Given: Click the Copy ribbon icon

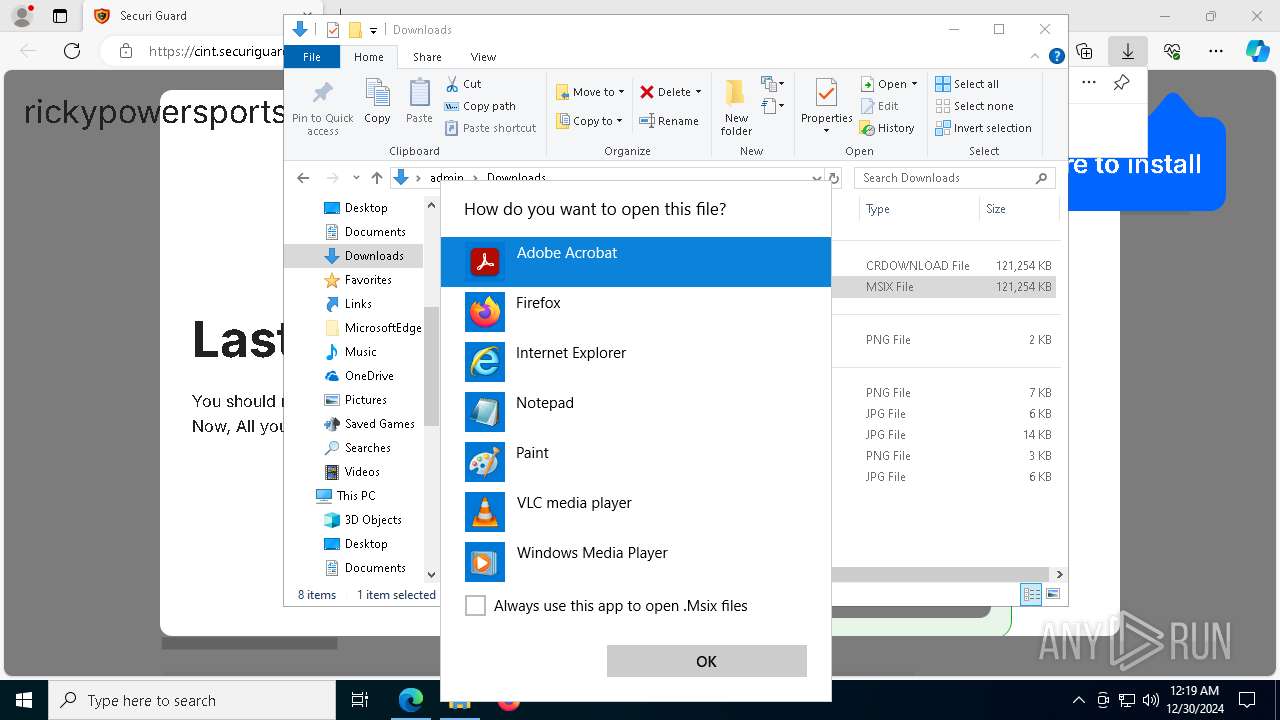Looking at the screenshot, I should (377, 102).
